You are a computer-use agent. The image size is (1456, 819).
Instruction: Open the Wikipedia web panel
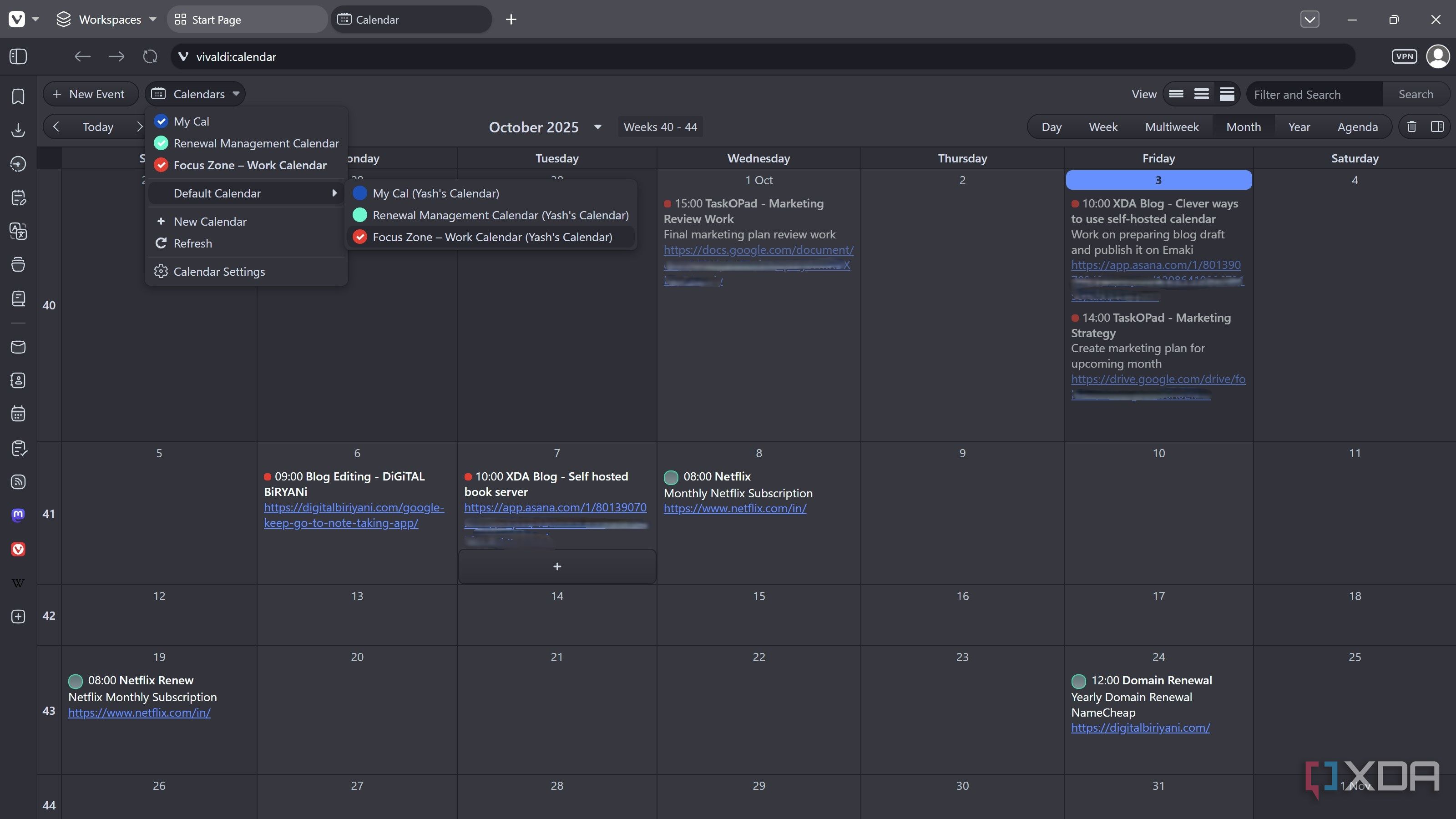(18, 583)
